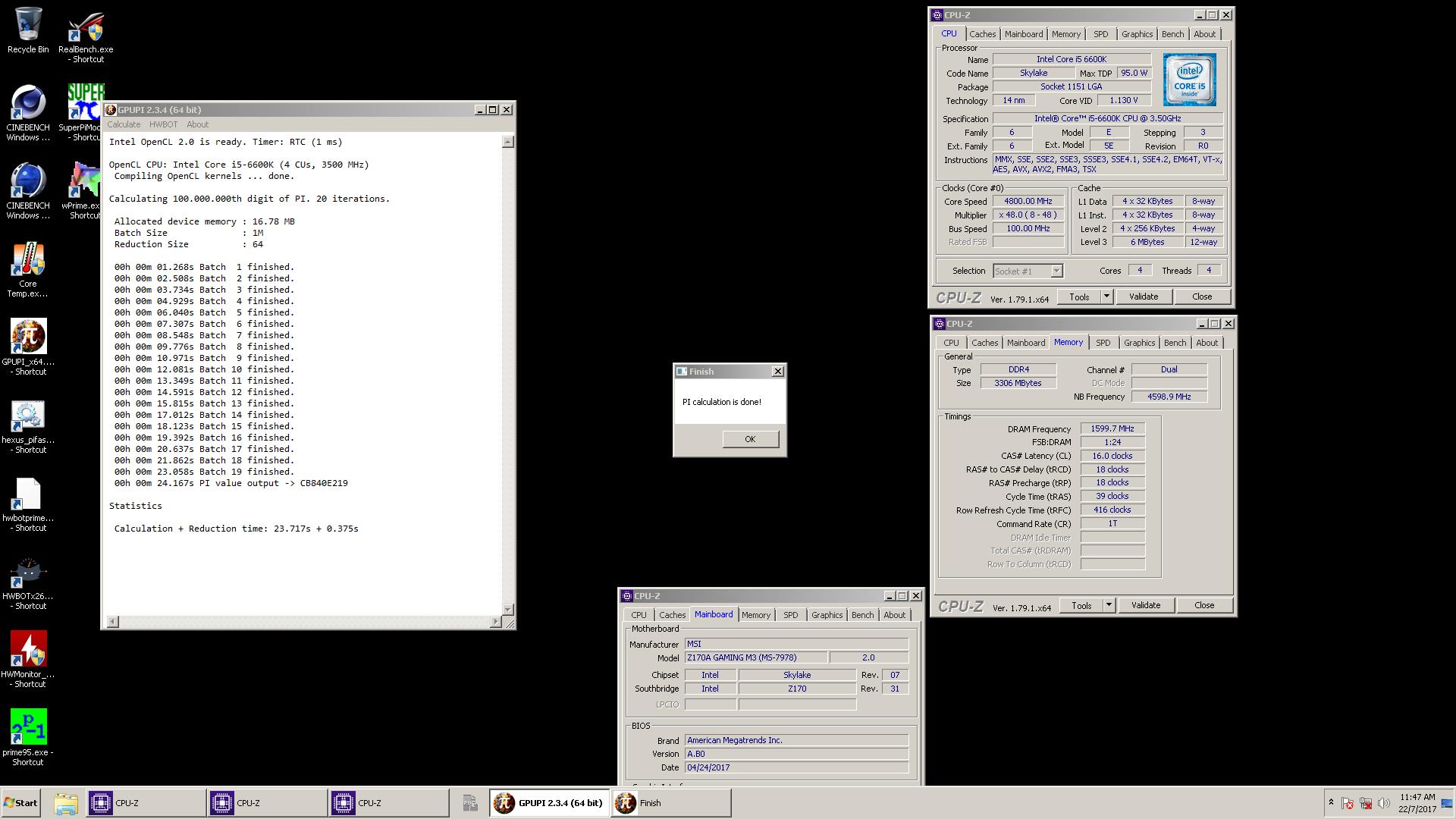Click the network tray icon
The height and width of the screenshot is (819, 1456).
click(1366, 803)
